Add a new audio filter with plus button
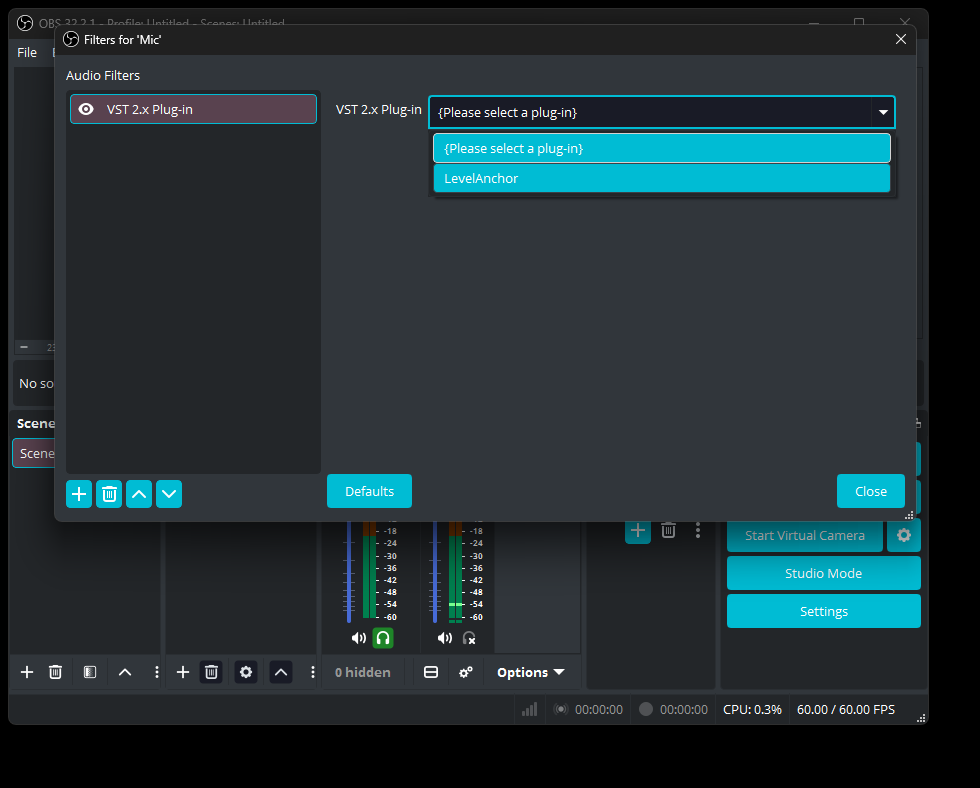The image size is (980, 788). coord(79,494)
